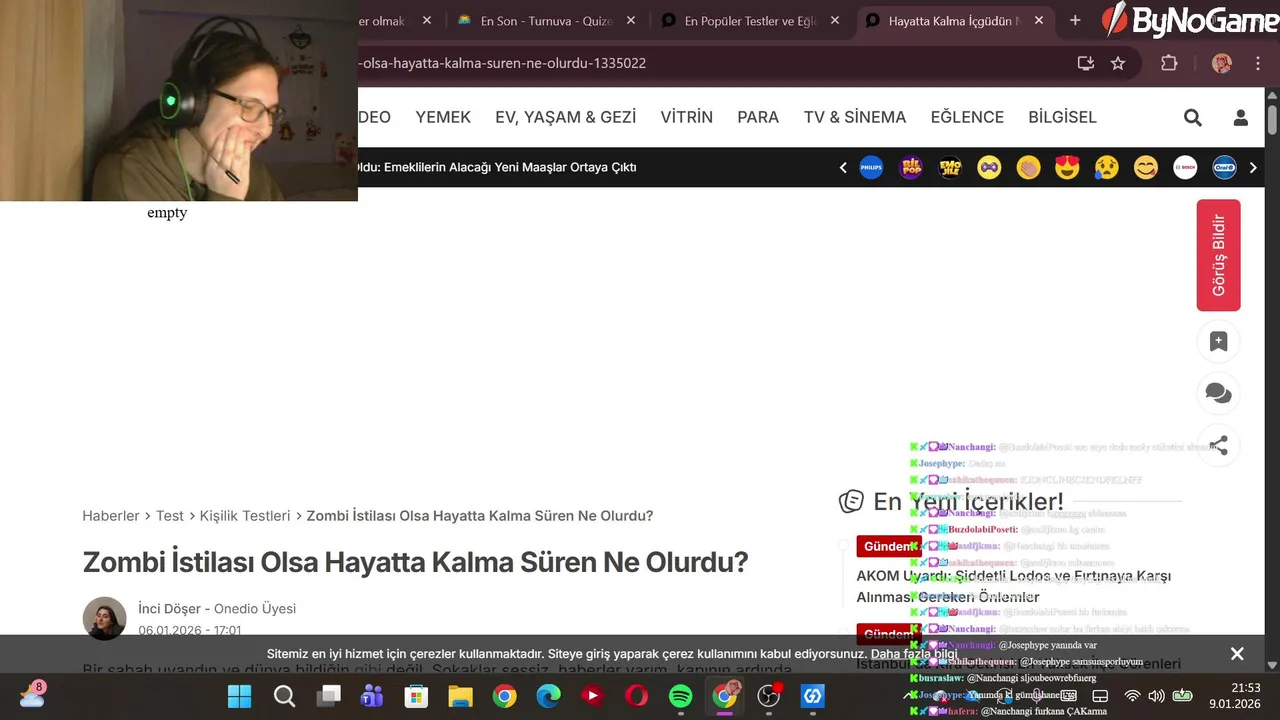
Task: Open the EĞLENCE menu item
Action: pos(967,117)
